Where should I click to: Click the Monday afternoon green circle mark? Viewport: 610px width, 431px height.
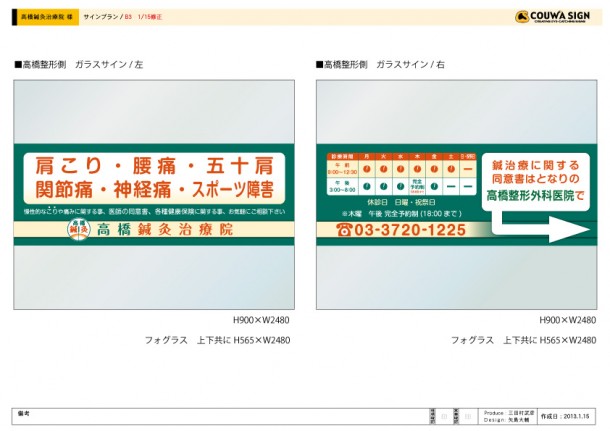[x=366, y=187]
